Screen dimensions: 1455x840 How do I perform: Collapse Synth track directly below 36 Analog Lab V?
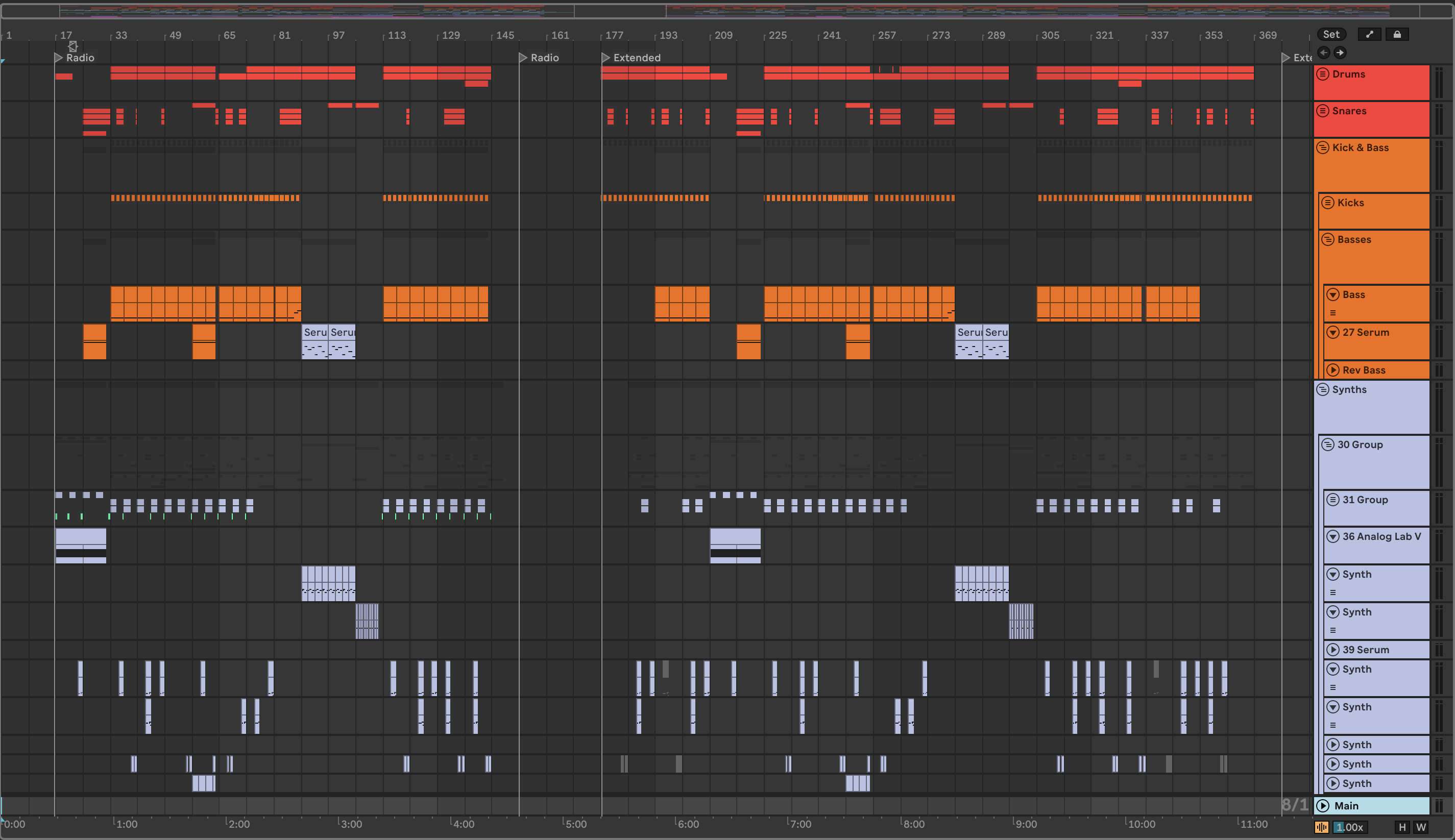pos(1332,574)
